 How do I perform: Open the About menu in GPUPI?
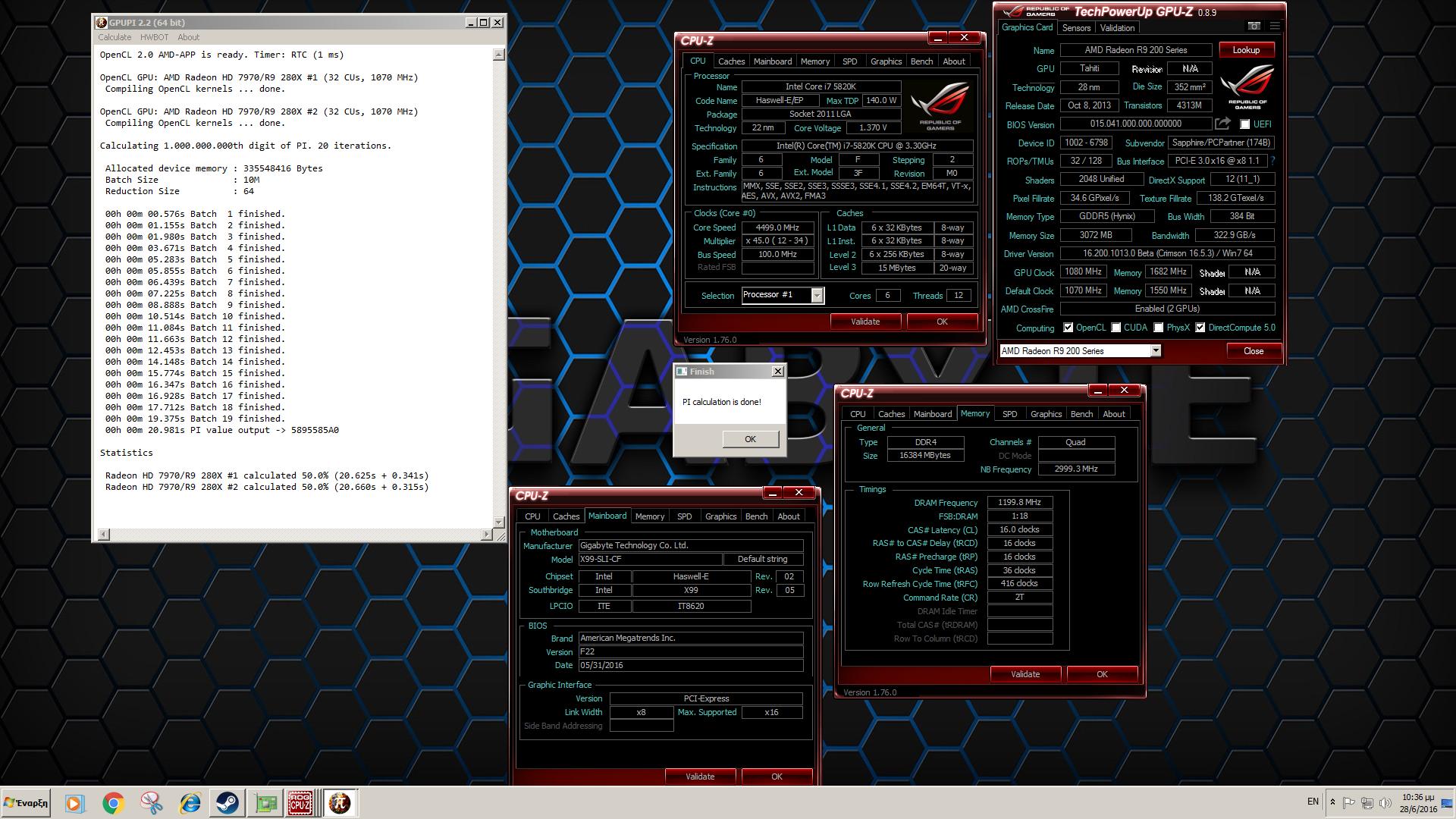(188, 37)
